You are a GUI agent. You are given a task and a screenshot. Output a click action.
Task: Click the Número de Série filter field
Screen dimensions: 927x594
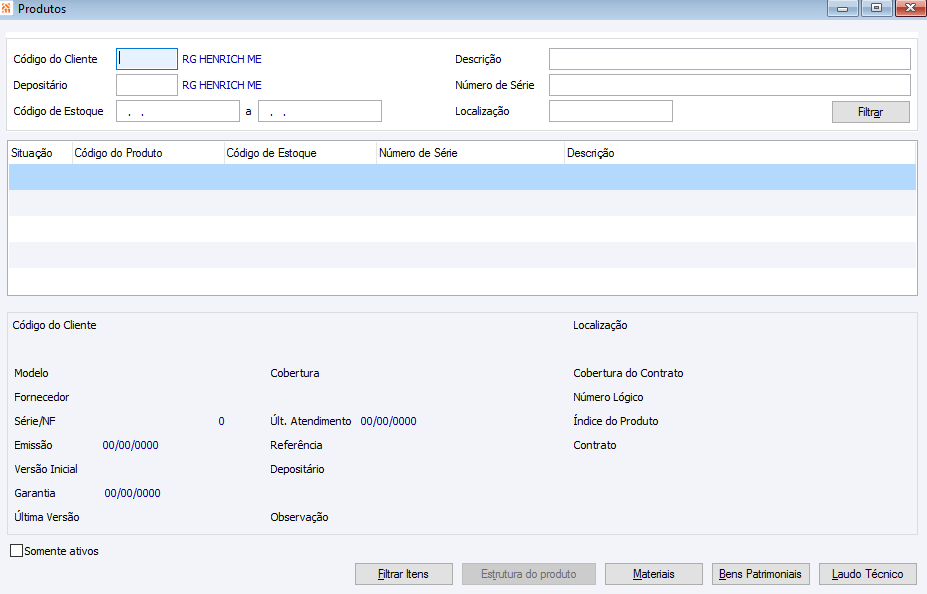(x=730, y=85)
